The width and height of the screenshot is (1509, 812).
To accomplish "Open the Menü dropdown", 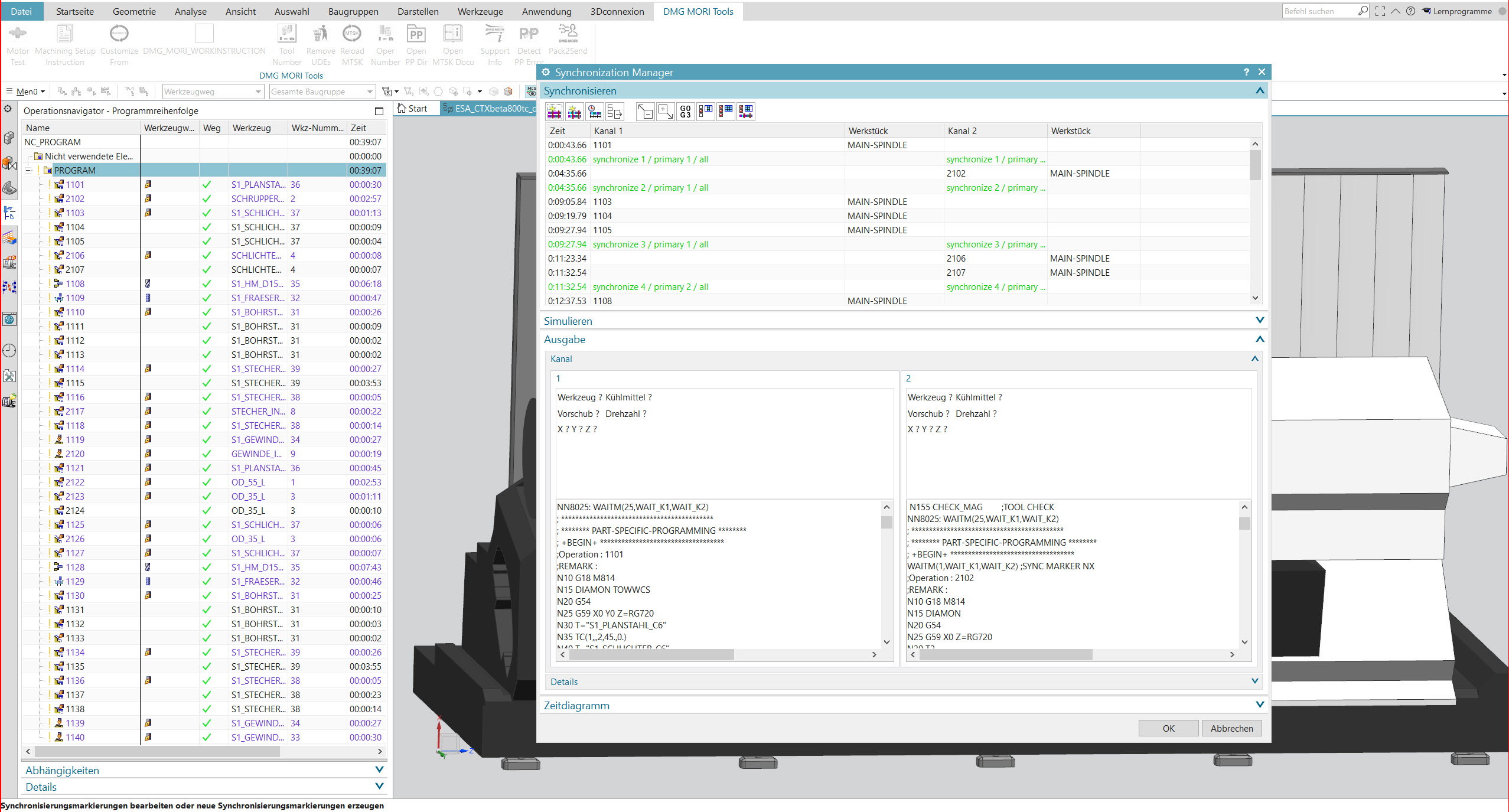I will [x=26, y=92].
